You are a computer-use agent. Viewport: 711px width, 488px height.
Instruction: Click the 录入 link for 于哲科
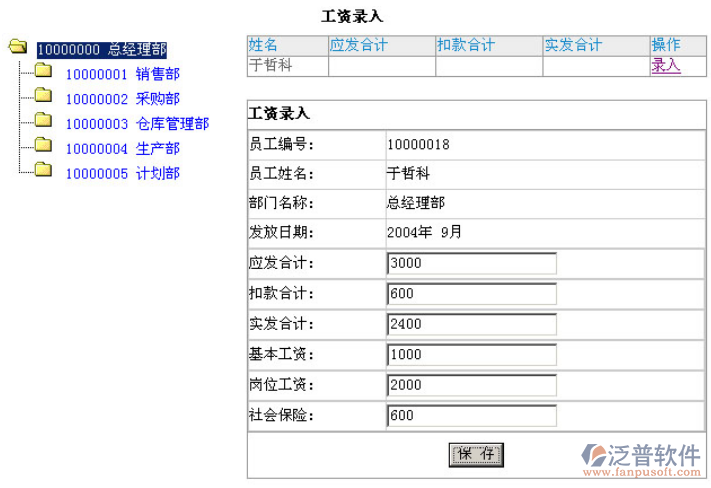click(x=666, y=66)
